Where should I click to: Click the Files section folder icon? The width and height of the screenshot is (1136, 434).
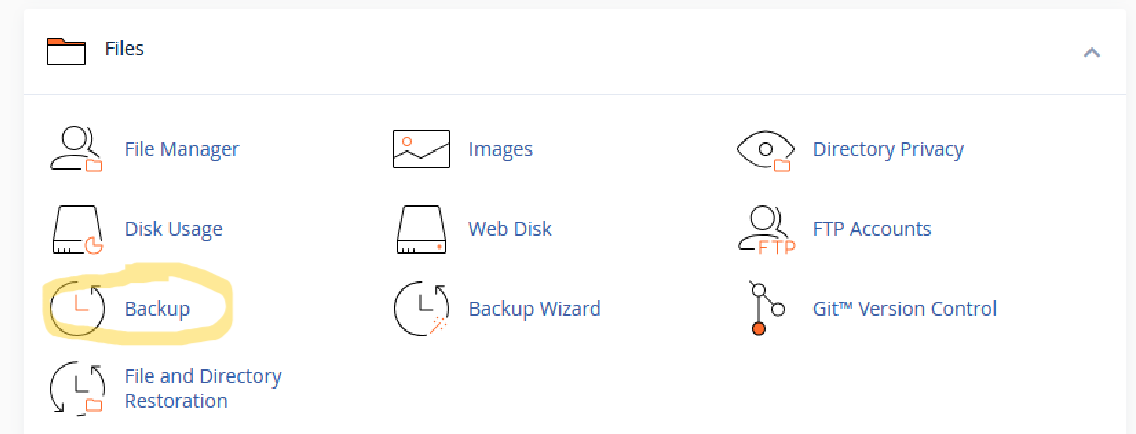(x=68, y=50)
